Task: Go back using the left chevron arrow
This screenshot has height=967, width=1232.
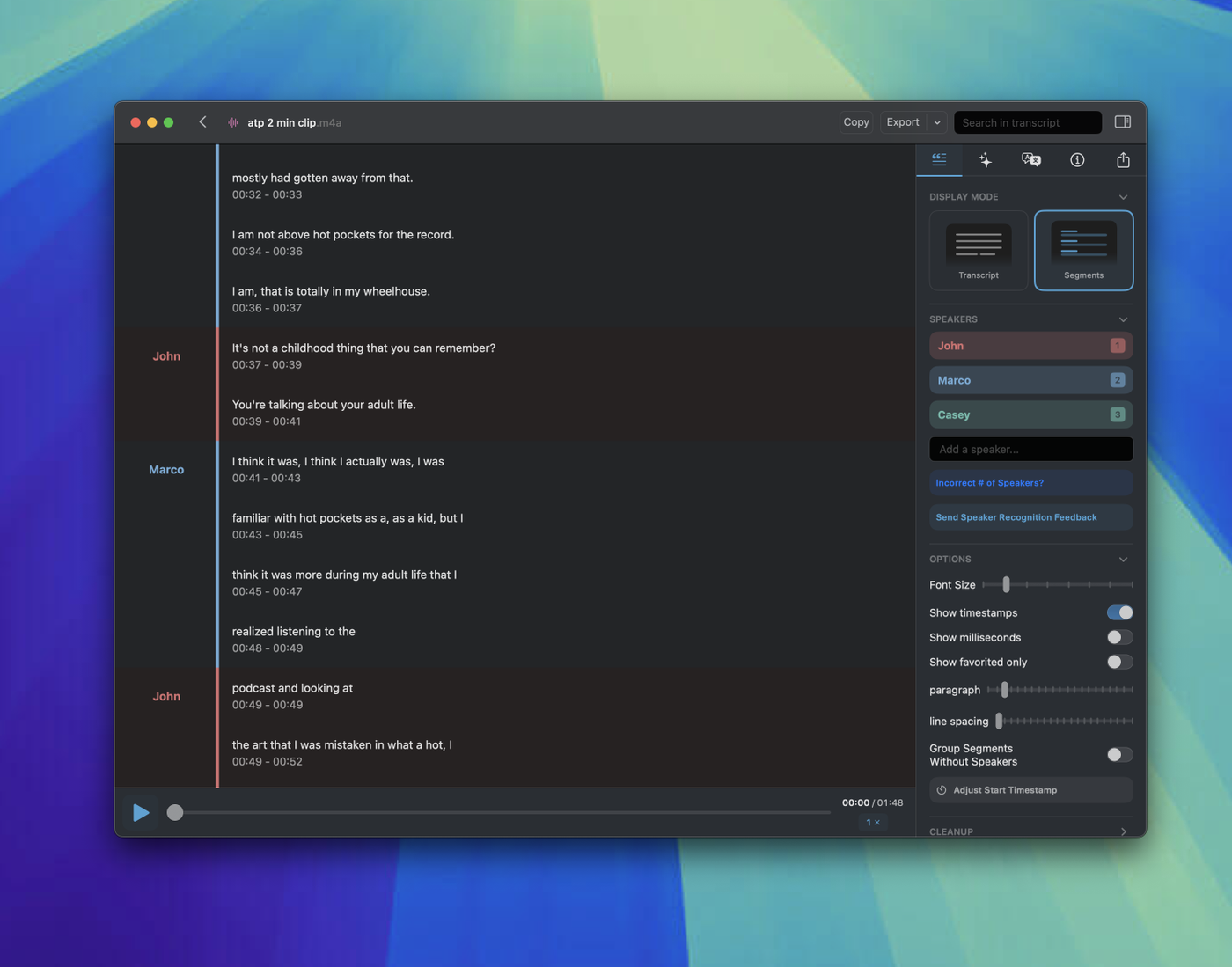Action: [203, 122]
